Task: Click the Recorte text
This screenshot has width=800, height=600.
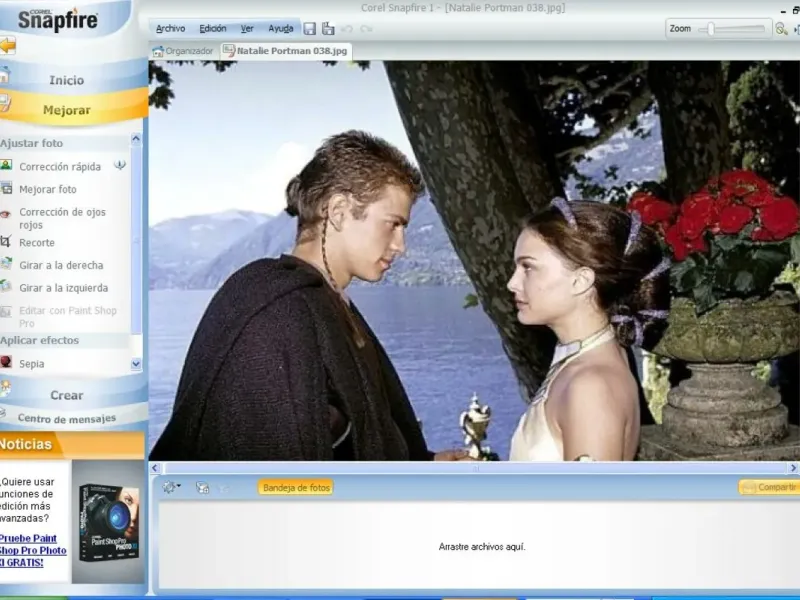Action: pyautogui.click(x=37, y=242)
